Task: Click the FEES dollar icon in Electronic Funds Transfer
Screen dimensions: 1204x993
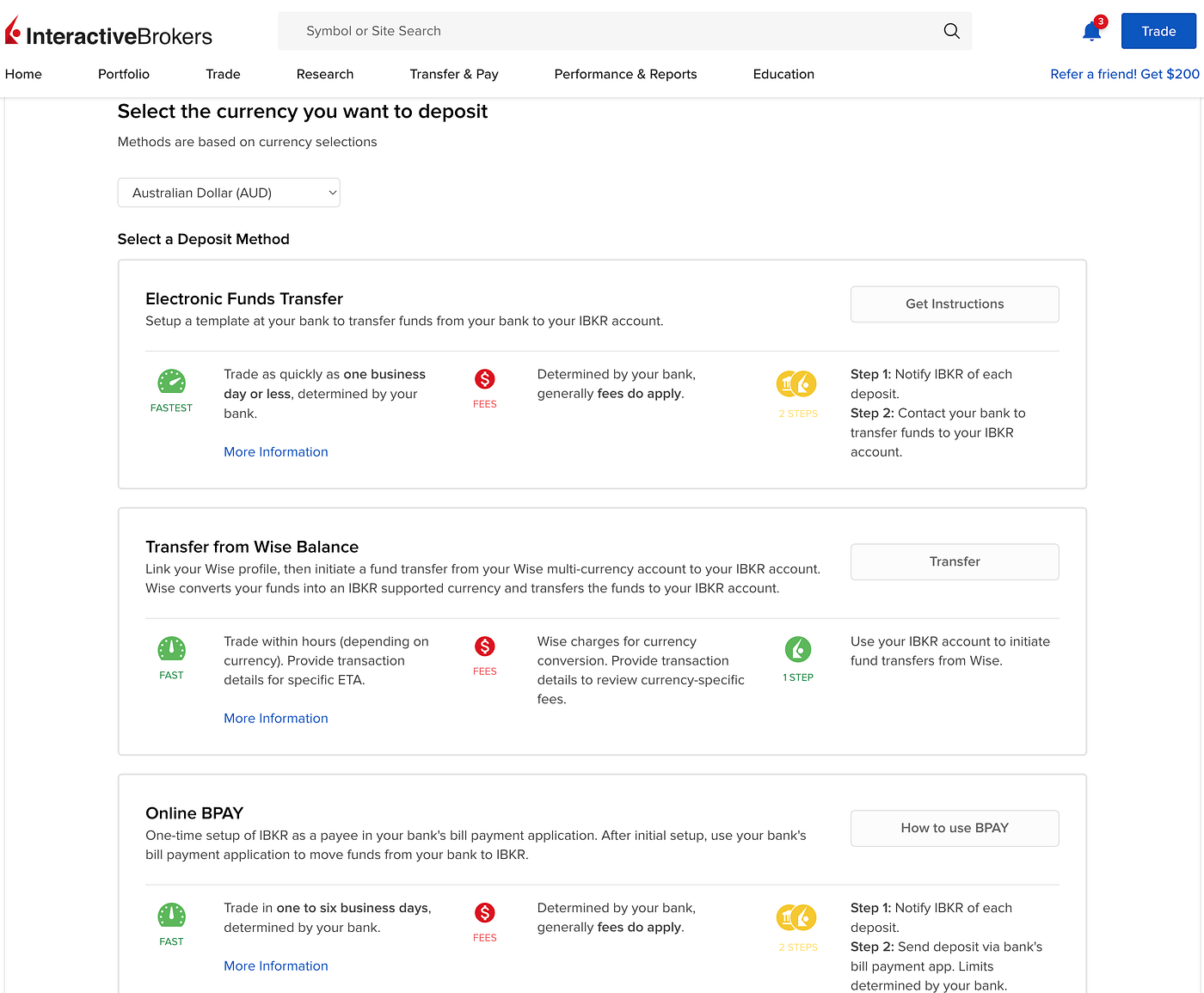Action: pyautogui.click(x=485, y=379)
